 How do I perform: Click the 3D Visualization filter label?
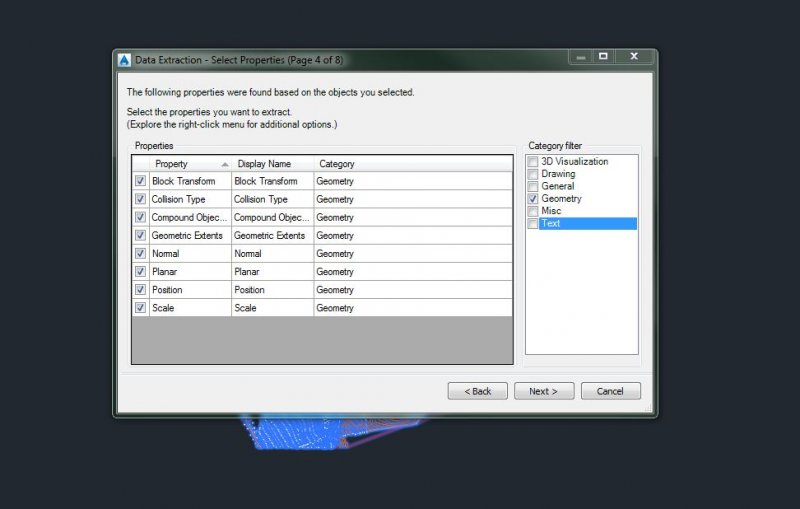click(574, 162)
